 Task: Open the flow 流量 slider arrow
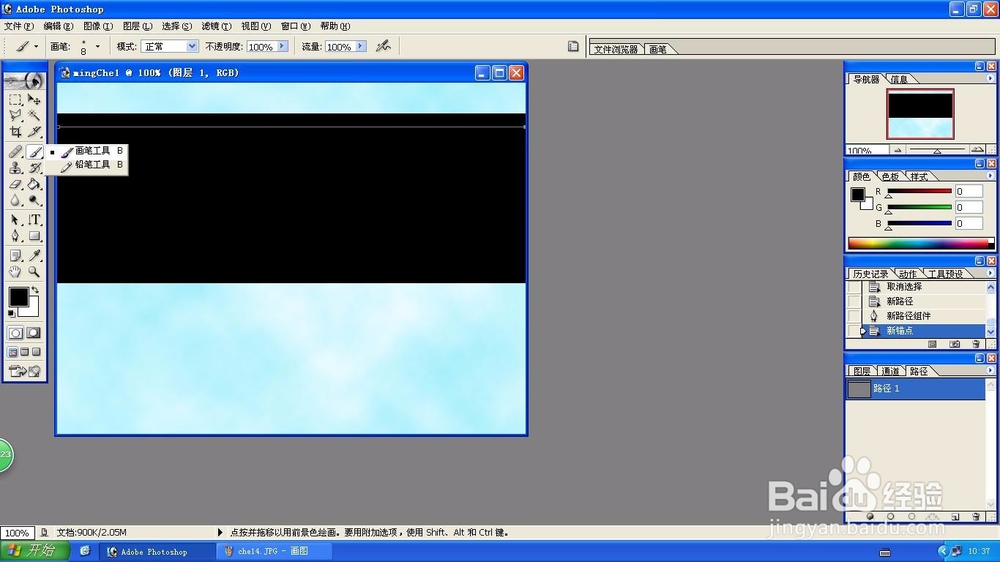coord(360,46)
